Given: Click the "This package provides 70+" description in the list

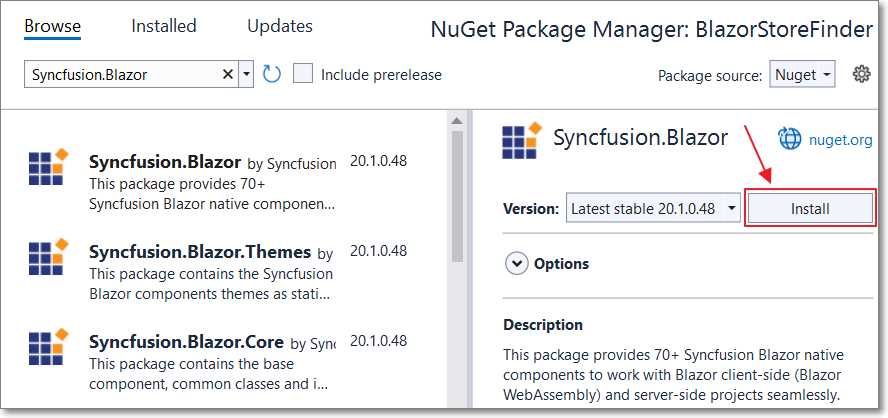Looking at the screenshot, I should click(x=212, y=195).
